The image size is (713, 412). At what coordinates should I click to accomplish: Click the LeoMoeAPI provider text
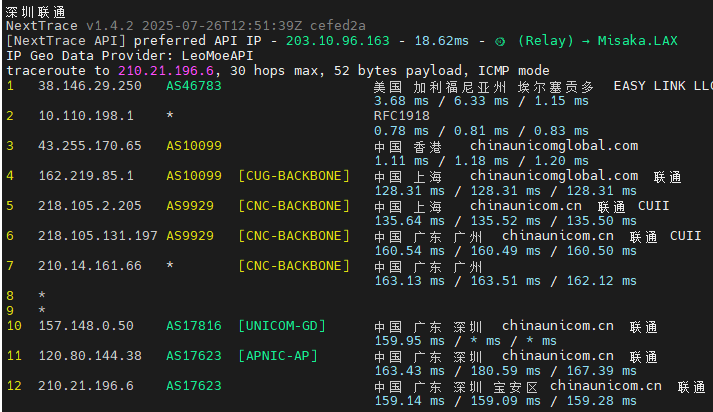217,56
